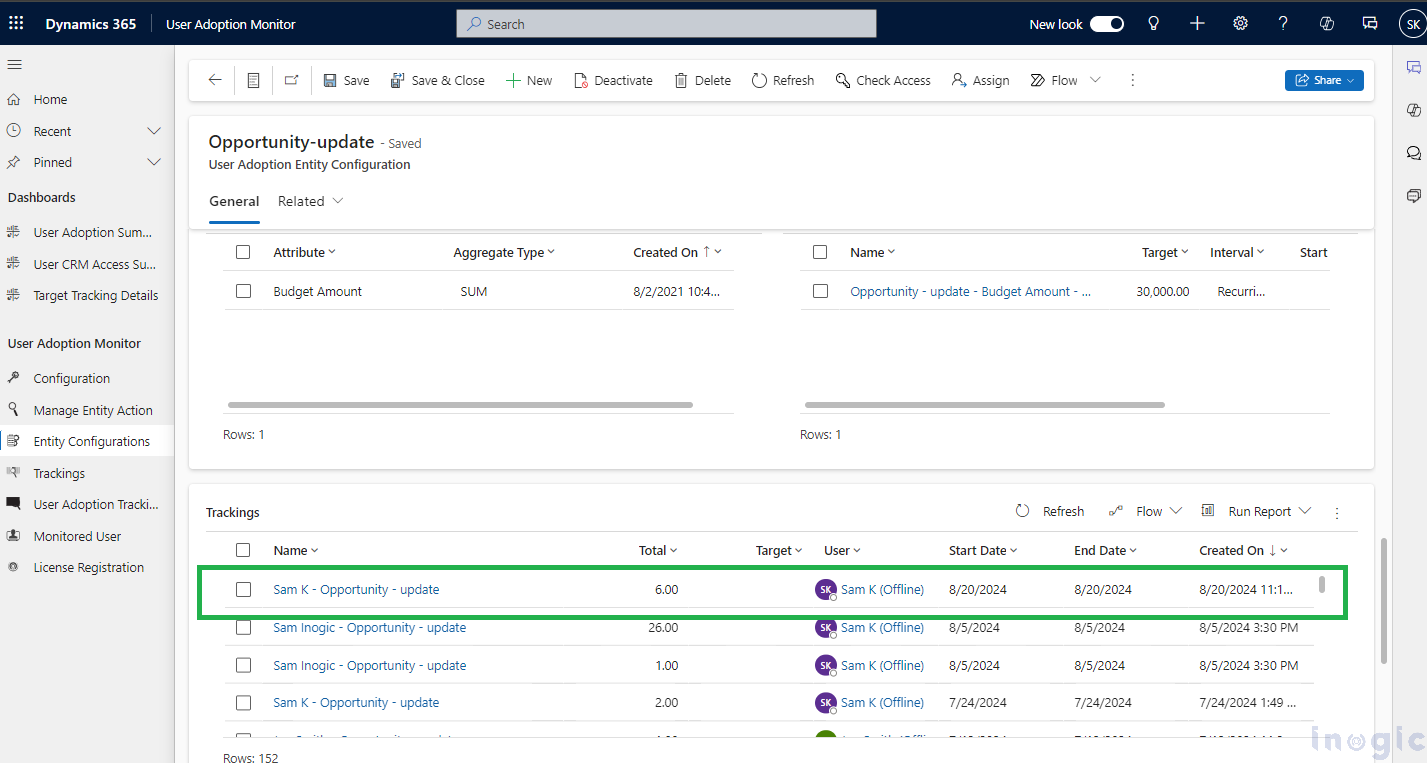
Task: Check the Budget Amount row checkbox
Action: 243,291
